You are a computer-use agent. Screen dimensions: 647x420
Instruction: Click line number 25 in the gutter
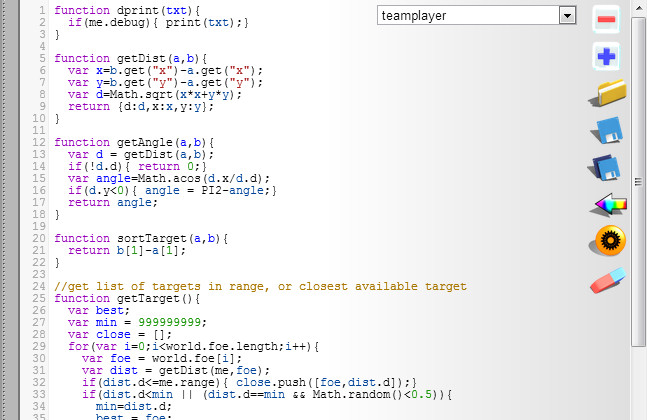39,298
